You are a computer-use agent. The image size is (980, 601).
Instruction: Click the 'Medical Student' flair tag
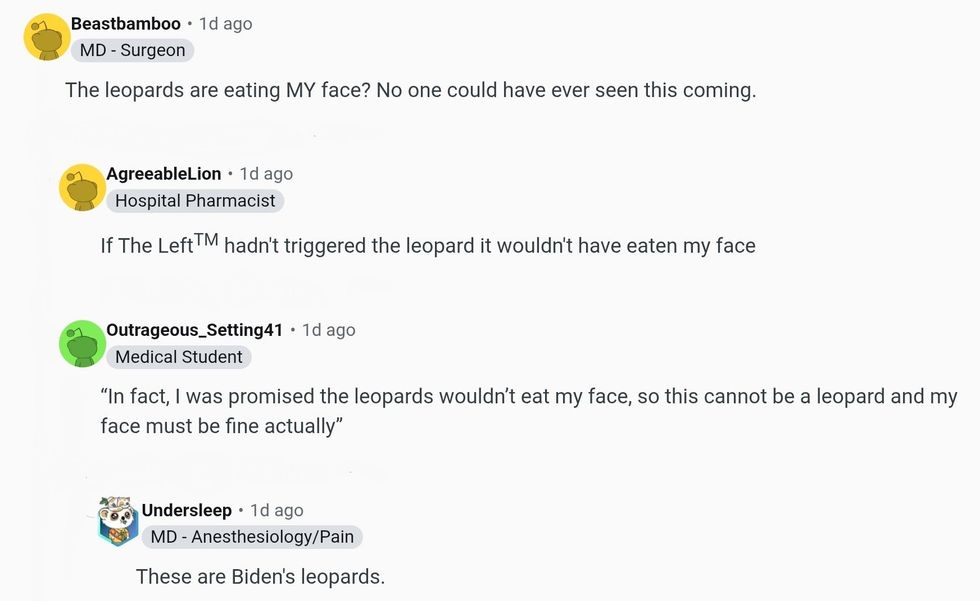click(x=179, y=357)
